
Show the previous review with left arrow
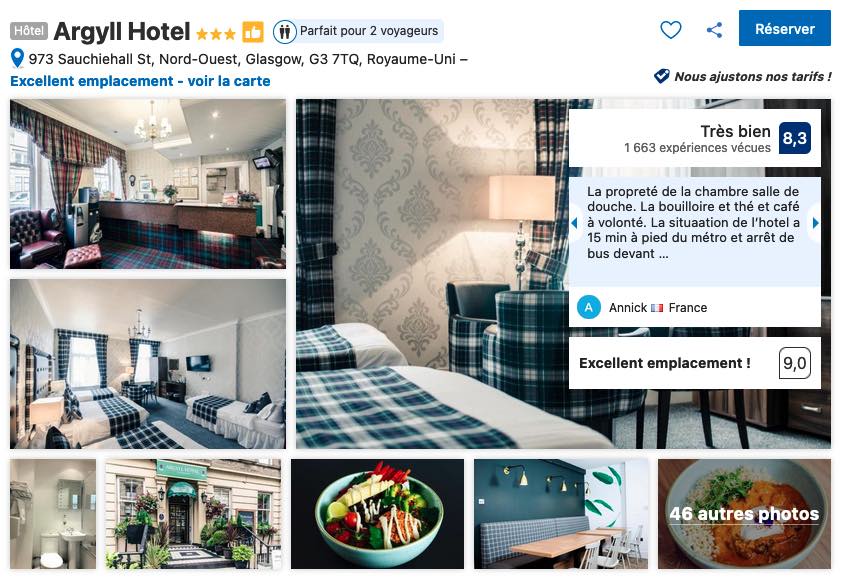pos(574,223)
